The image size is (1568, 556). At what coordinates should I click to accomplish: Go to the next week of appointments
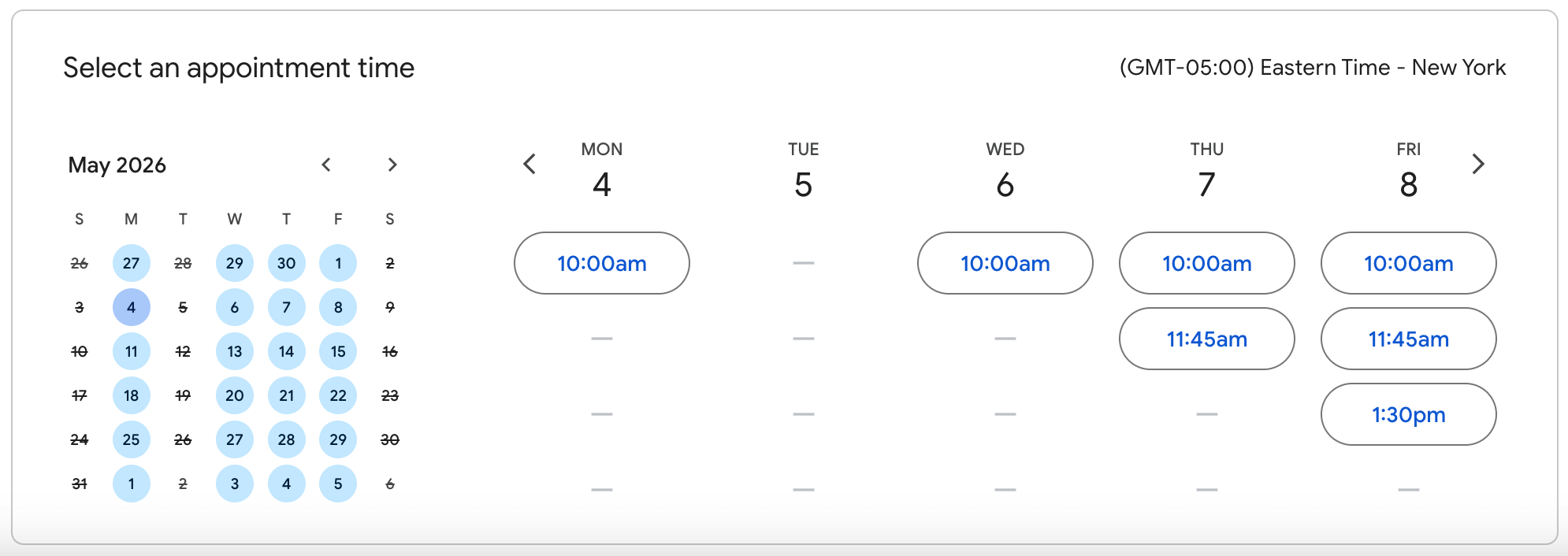(1478, 165)
